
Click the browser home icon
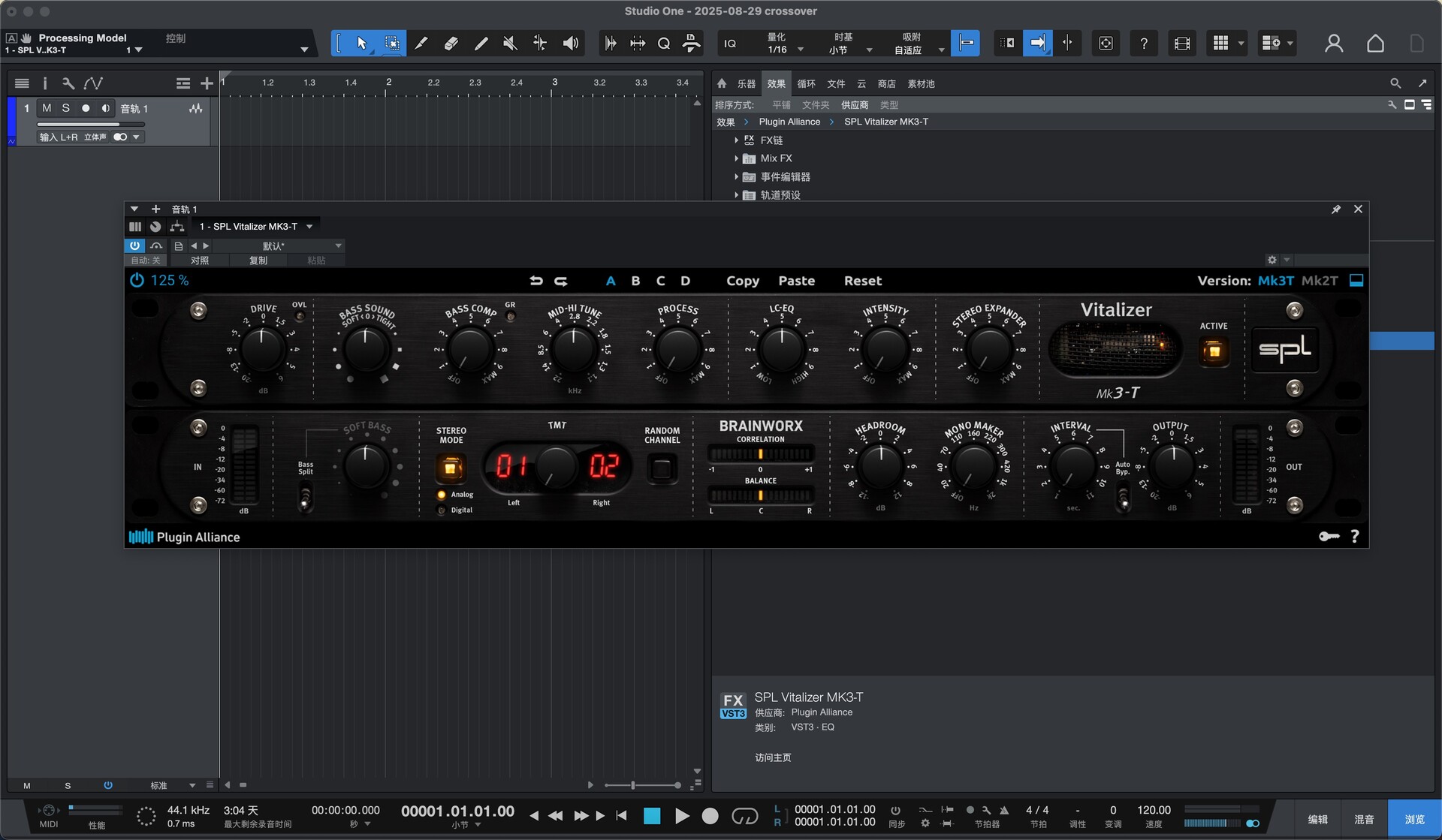coord(722,83)
